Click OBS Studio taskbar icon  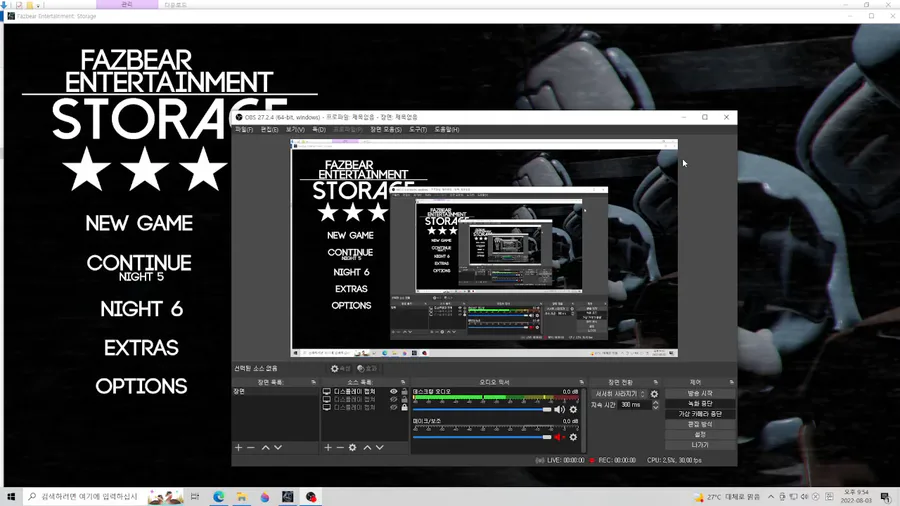[311, 497]
